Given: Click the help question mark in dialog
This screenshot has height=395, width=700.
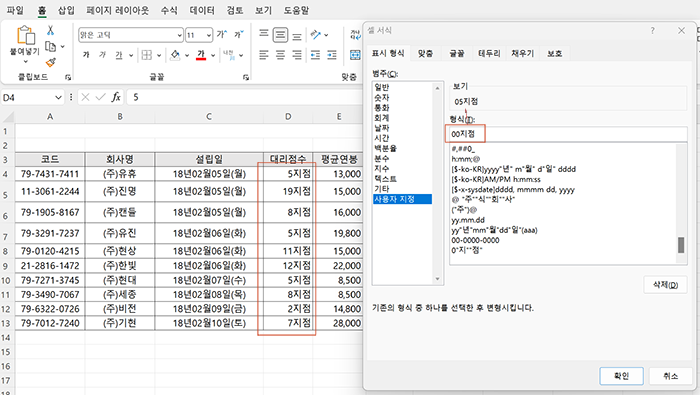Looking at the screenshot, I should [652, 31].
